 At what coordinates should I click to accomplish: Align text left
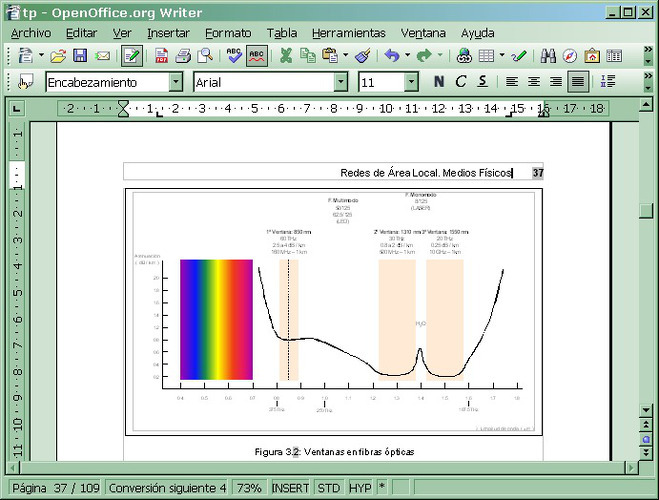(511, 82)
